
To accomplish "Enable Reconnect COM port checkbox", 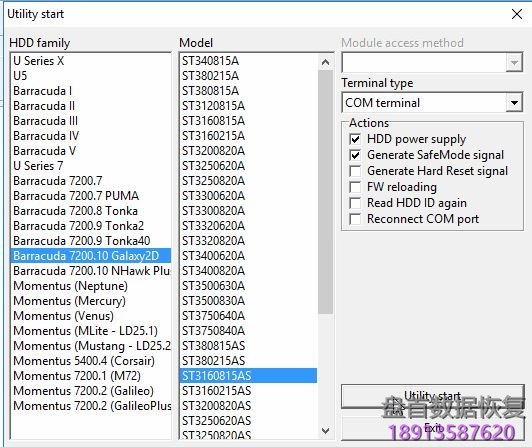I will 355,219.
